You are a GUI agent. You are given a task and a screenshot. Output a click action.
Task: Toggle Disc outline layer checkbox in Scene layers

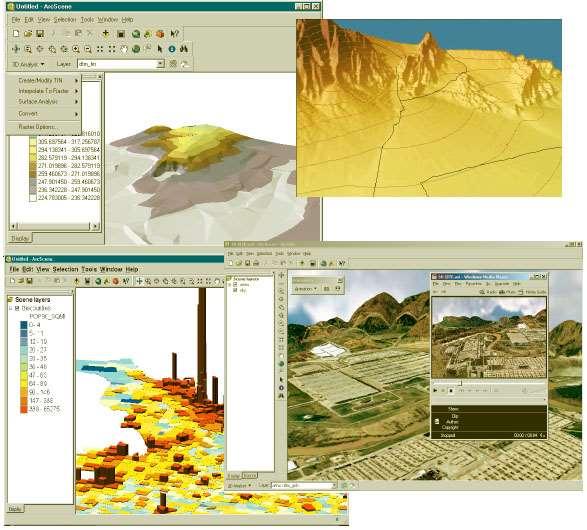tap(17, 308)
